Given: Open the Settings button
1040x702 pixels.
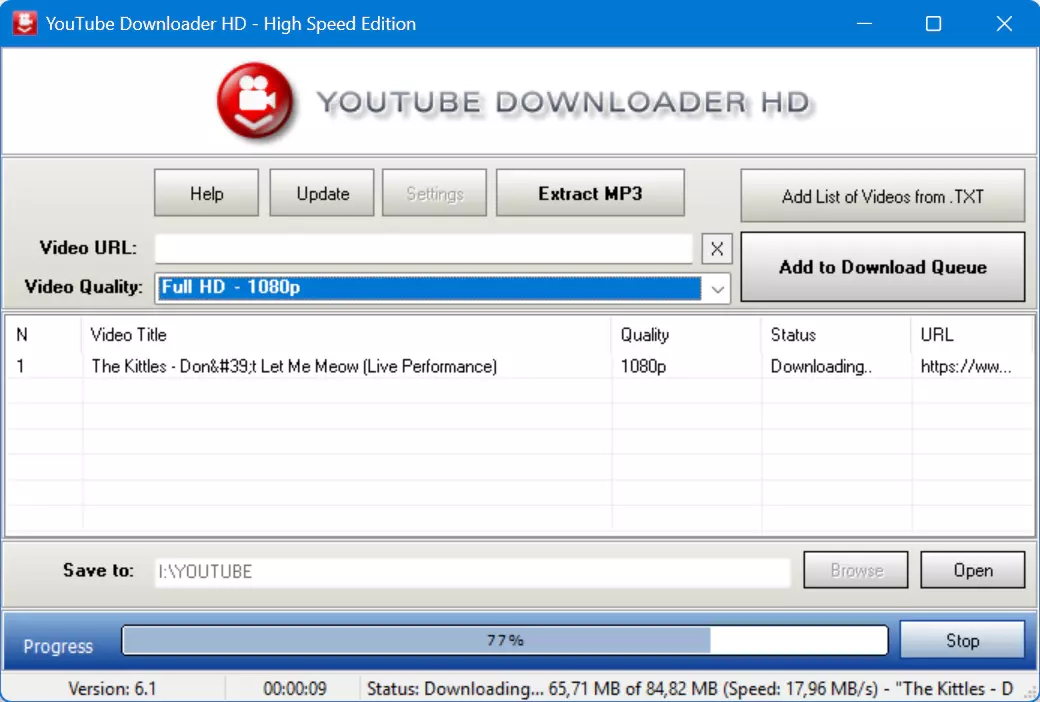Looking at the screenshot, I should click(x=434, y=193).
